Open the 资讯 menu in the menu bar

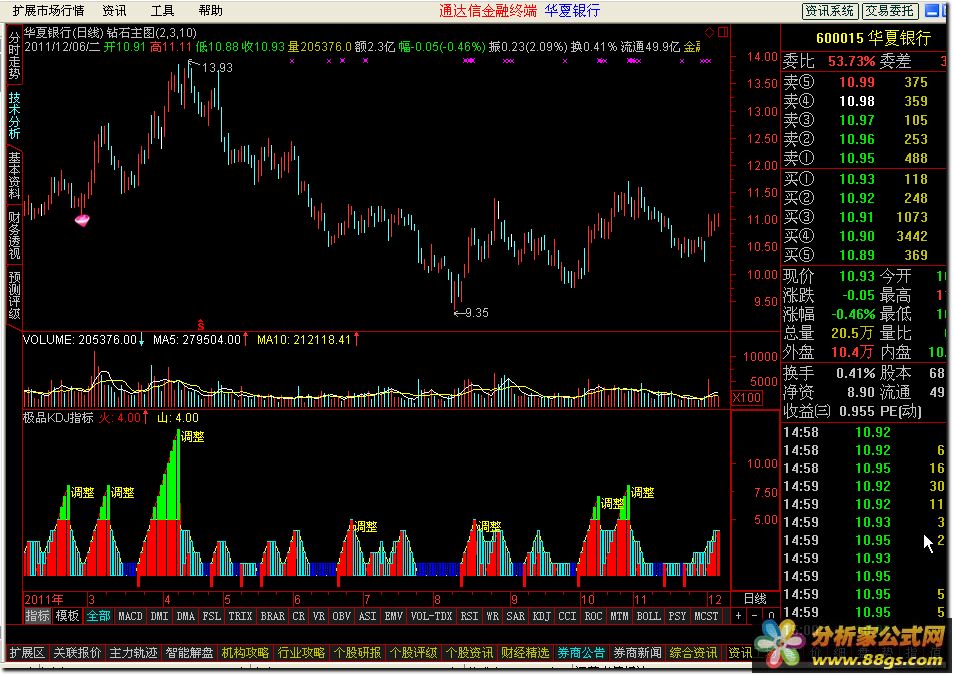click(x=114, y=10)
